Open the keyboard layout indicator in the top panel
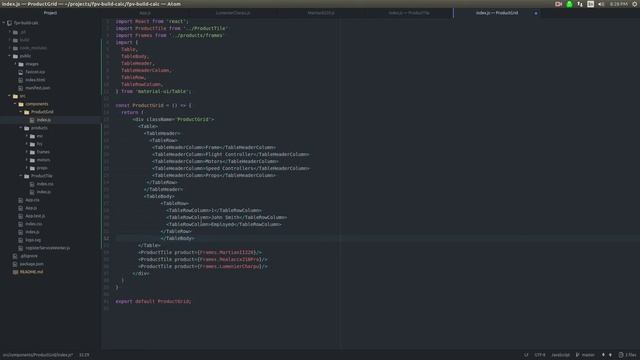Viewport: 640px width, 360px height. coord(590,4)
